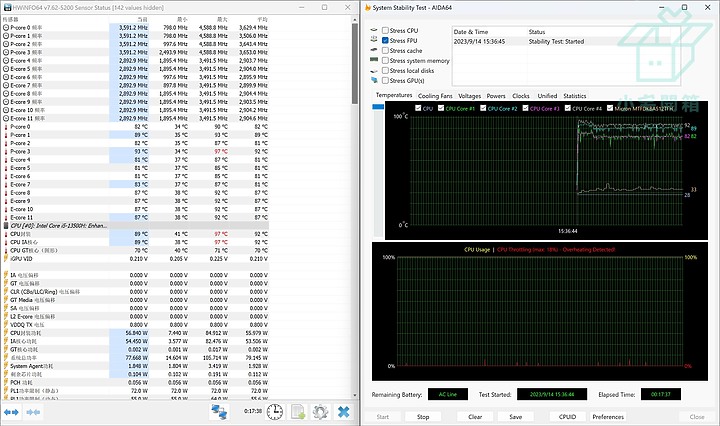Click the cache chip icon next to Stress cache
Image resolution: width=720 pixels, height=426 pixels.
(x=374, y=50)
